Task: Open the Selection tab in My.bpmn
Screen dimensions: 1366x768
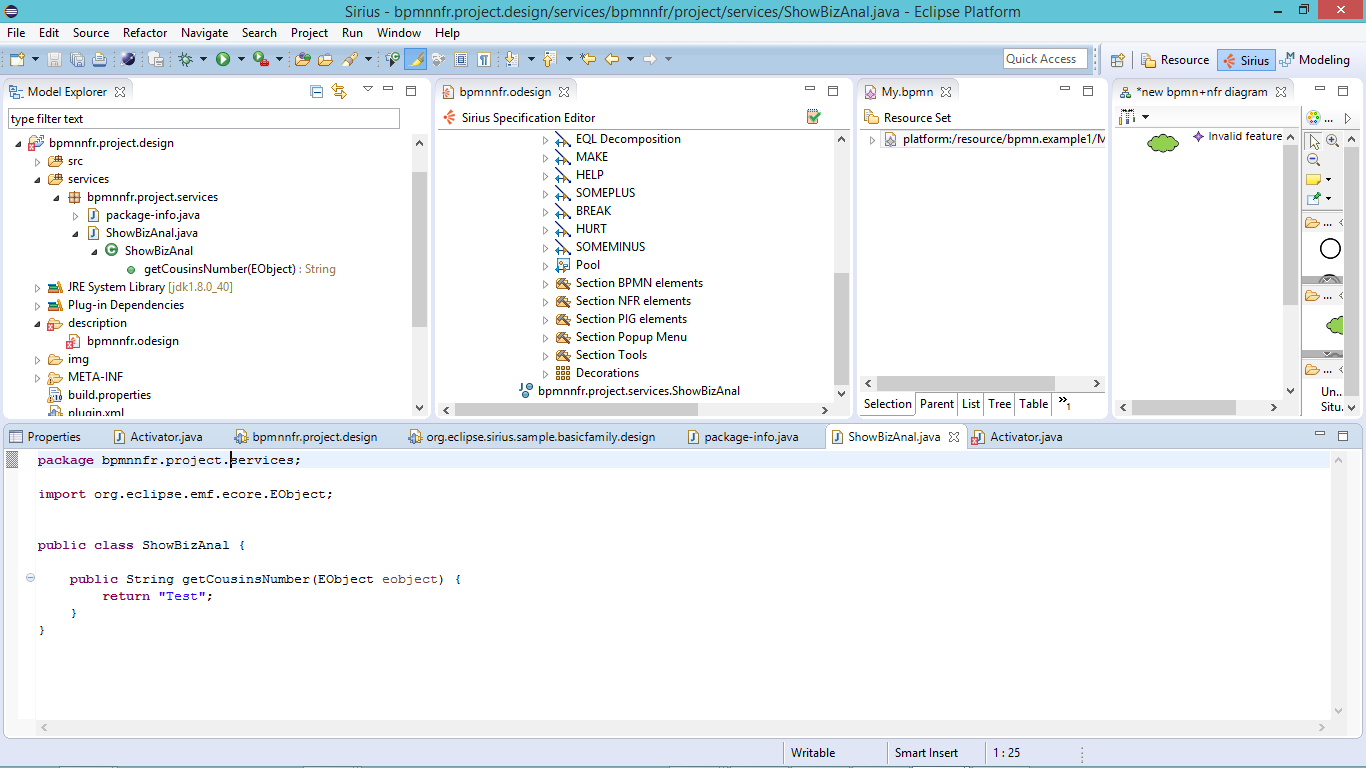Action: 888,404
